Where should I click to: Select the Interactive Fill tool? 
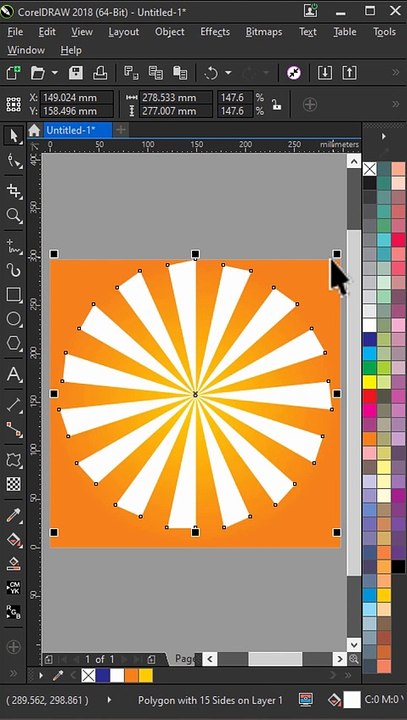click(13, 540)
